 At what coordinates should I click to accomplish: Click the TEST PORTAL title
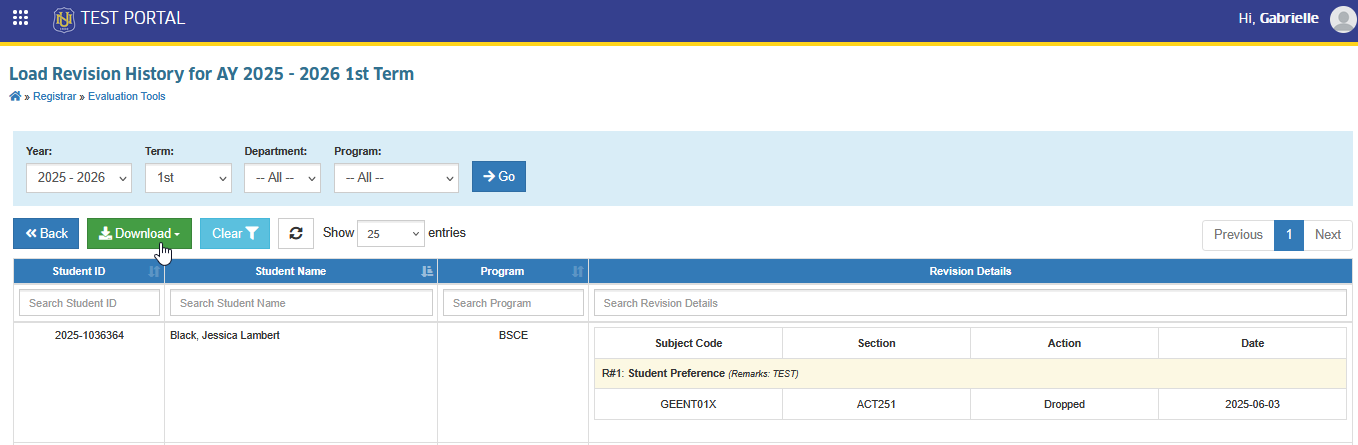(x=132, y=18)
